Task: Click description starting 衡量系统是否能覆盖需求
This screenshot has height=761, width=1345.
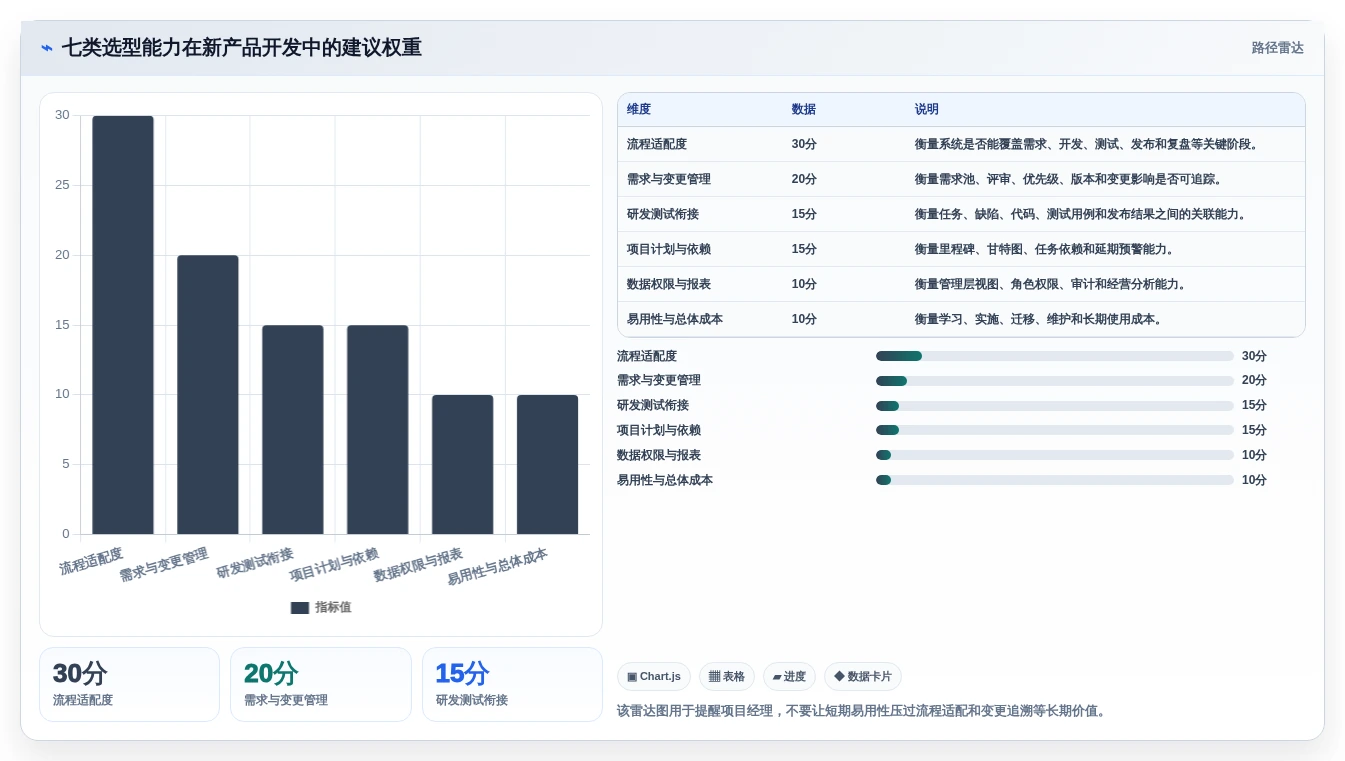Action: (1085, 144)
